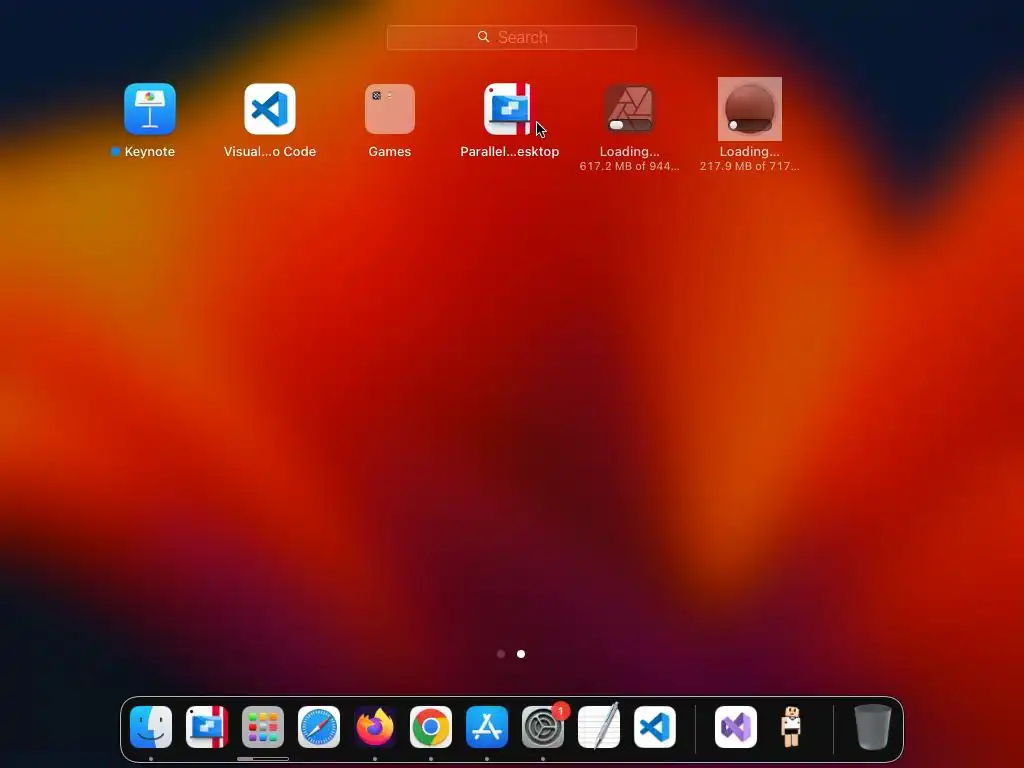Open Safari from the Dock
The width and height of the screenshot is (1024, 768).
319,727
